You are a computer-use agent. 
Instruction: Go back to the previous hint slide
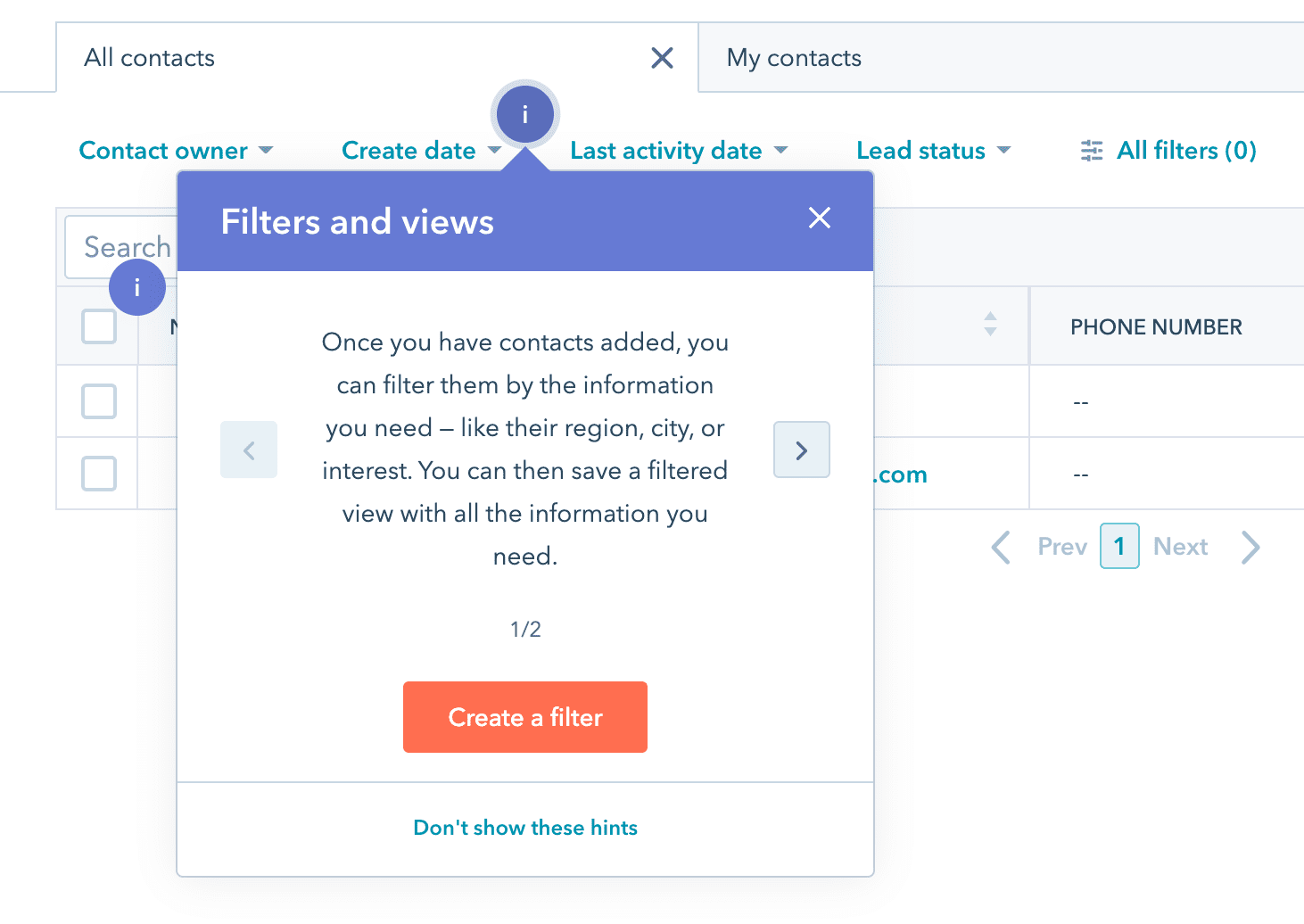click(248, 450)
